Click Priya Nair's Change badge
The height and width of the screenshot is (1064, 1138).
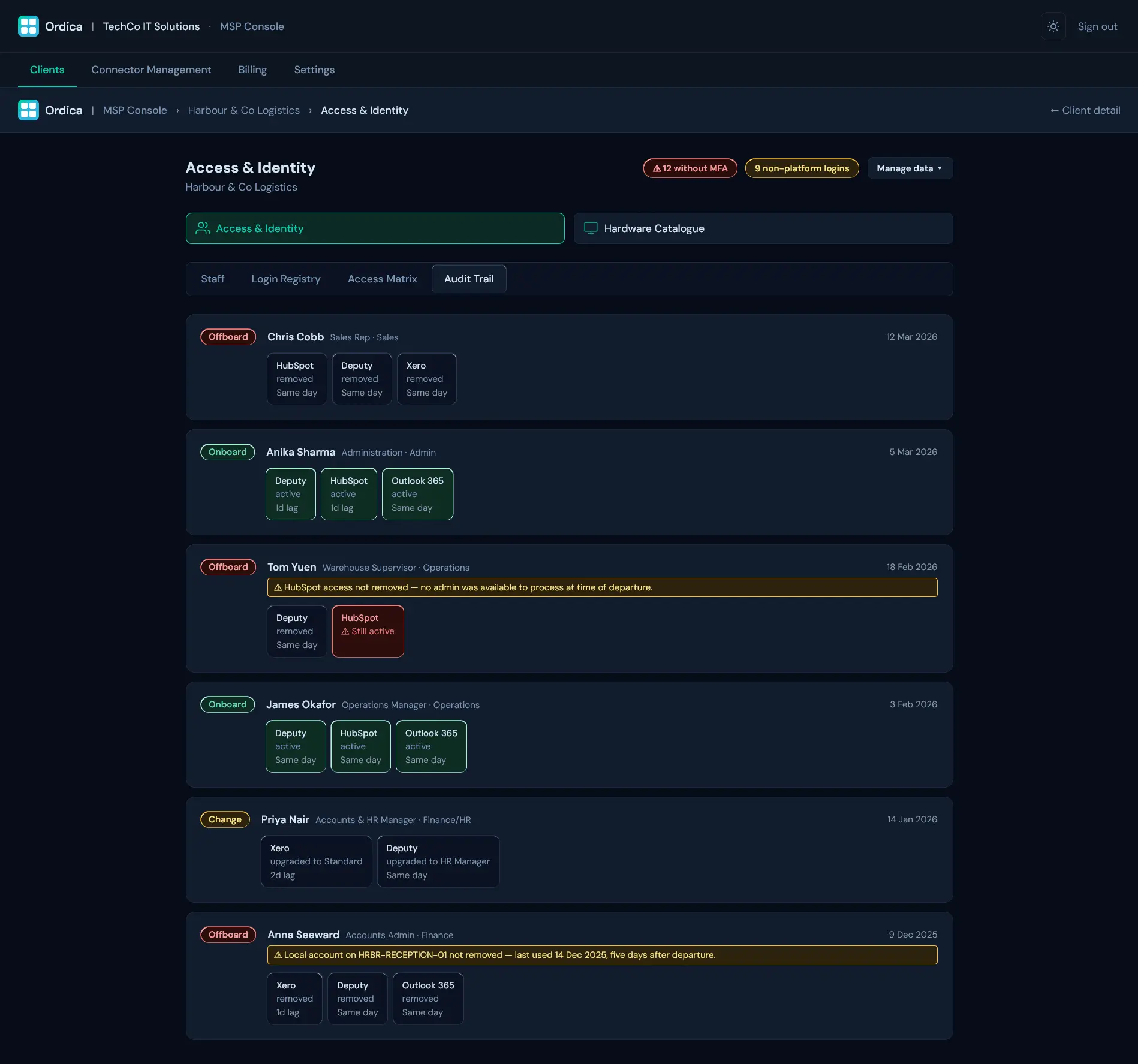coord(225,819)
